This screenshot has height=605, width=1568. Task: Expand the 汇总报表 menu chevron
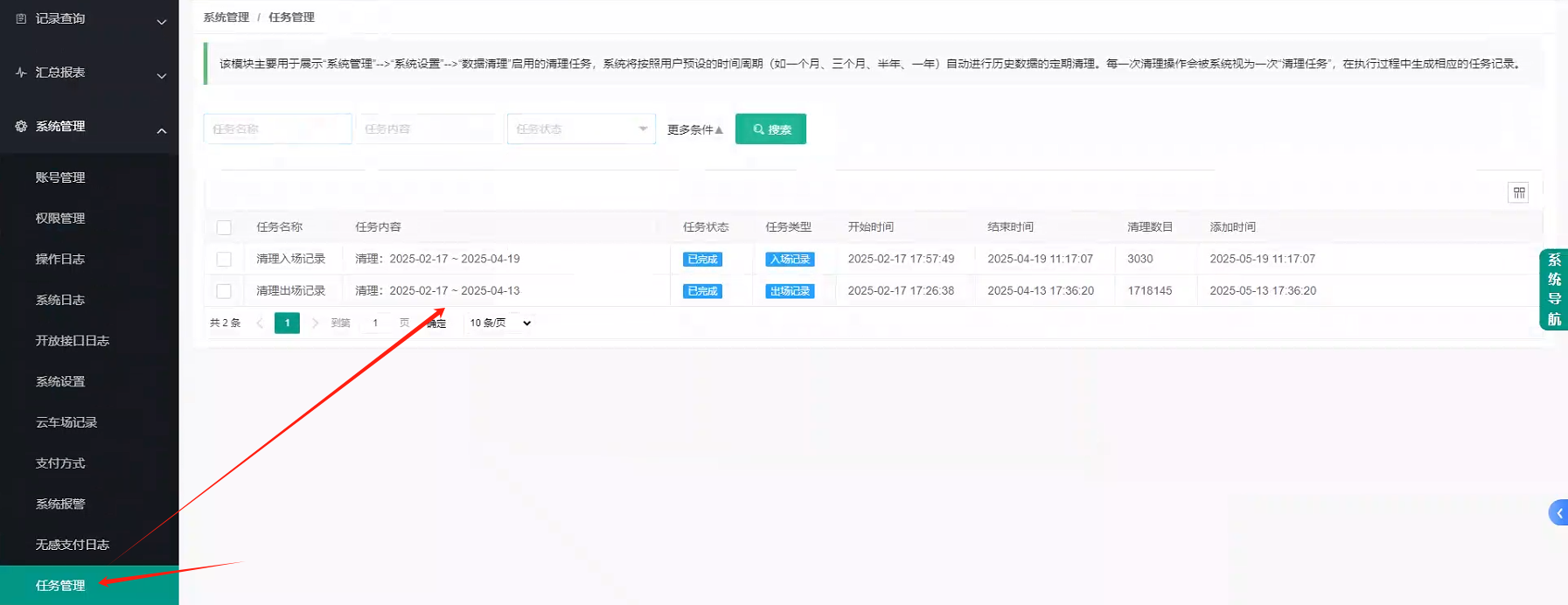tap(162, 76)
